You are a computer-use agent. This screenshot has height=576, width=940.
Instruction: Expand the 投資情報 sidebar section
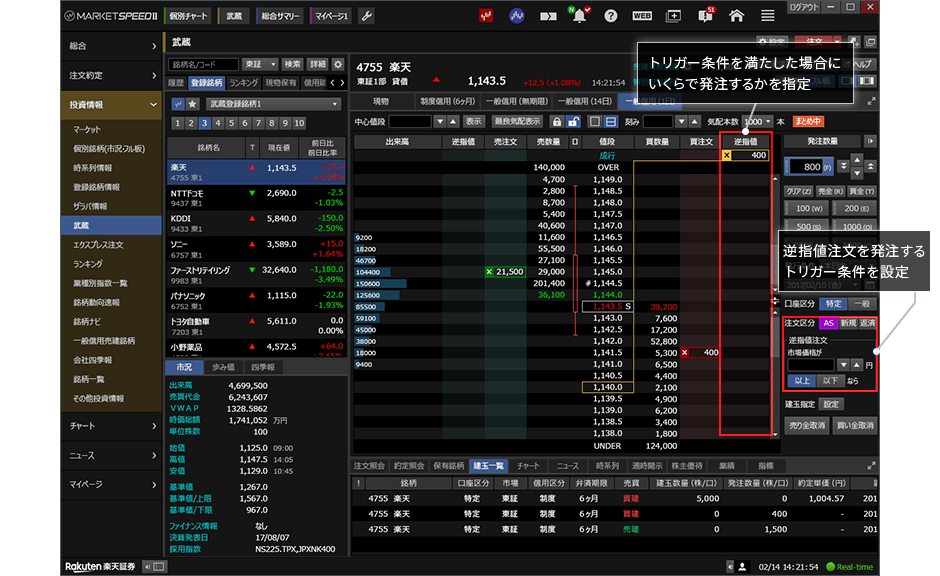click(x=81, y=104)
